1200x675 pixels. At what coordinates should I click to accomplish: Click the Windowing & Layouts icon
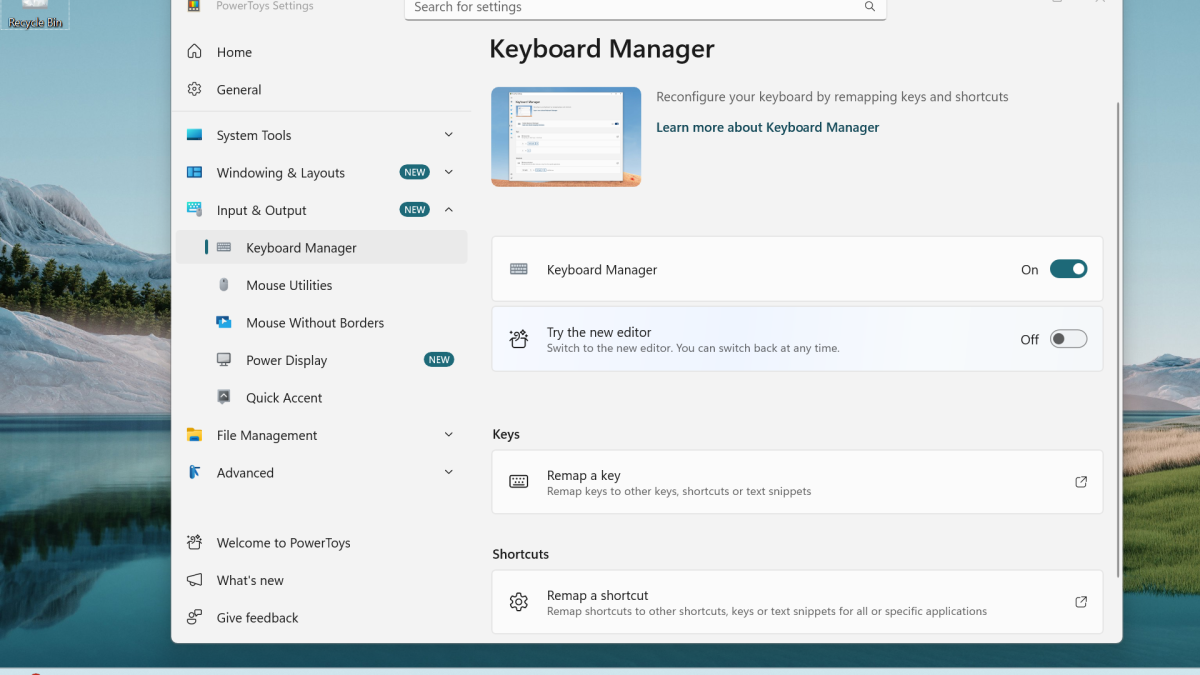coord(194,172)
